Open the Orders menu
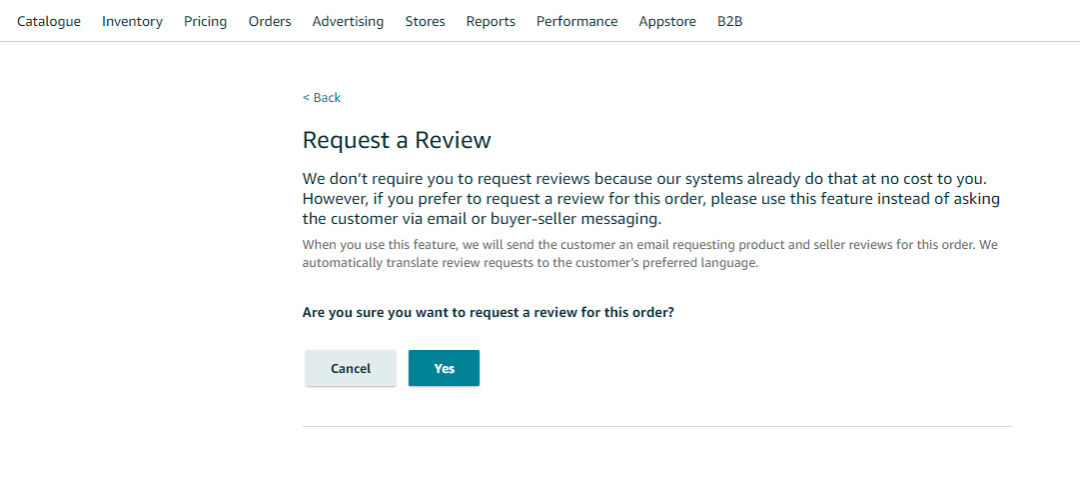 point(270,21)
